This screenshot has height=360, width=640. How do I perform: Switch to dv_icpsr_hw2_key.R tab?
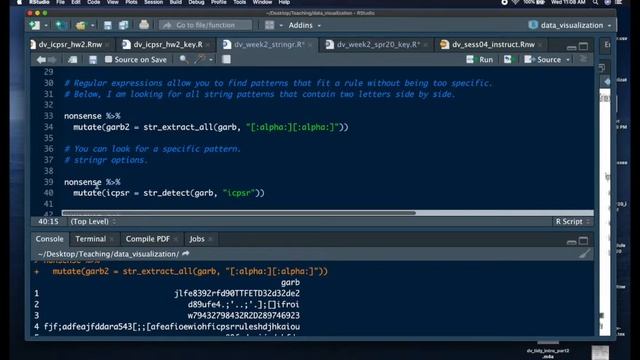pos(167,44)
